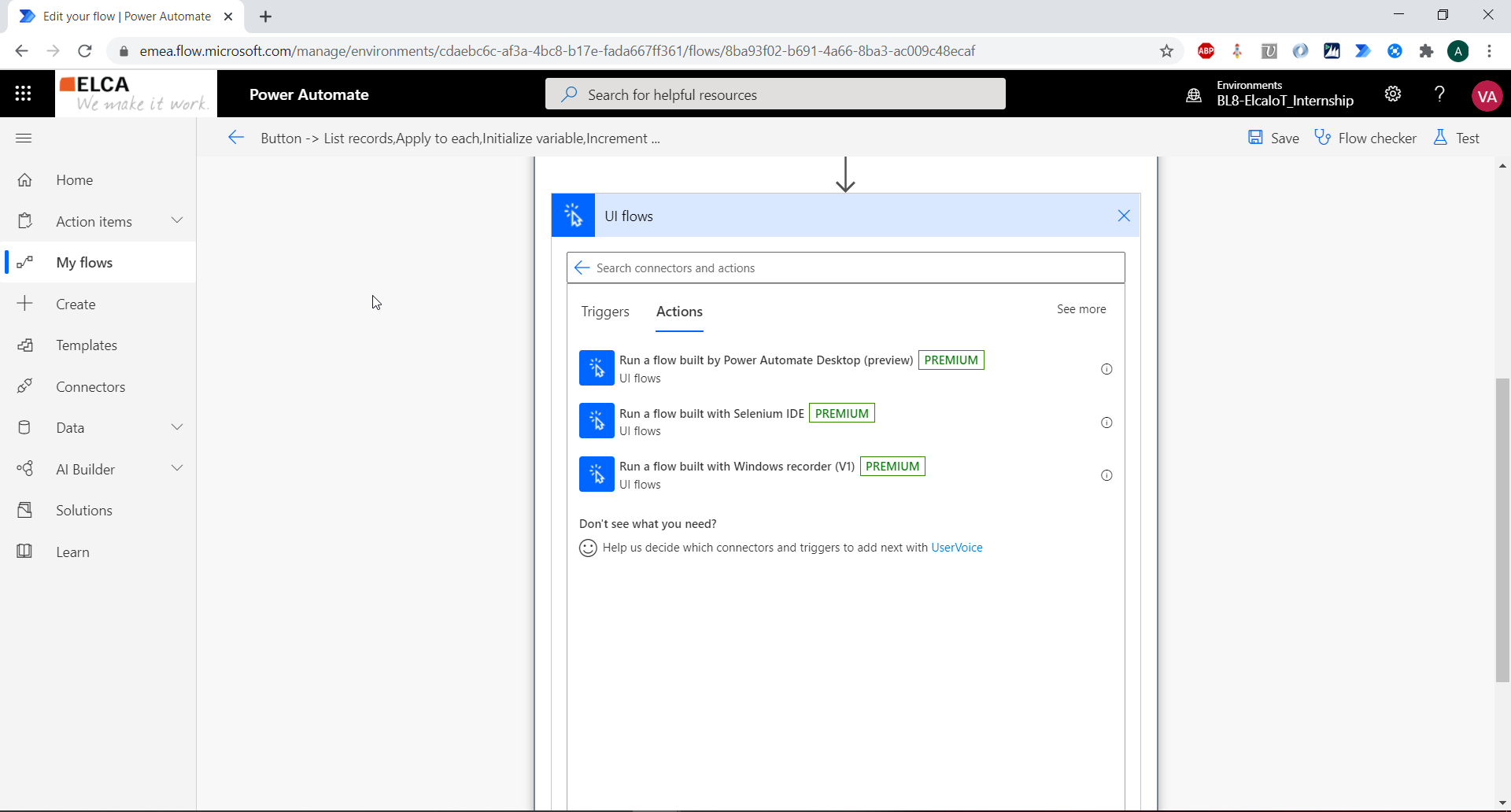Open a new browser tab
1511x812 pixels.
pyautogui.click(x=266, y=17)
